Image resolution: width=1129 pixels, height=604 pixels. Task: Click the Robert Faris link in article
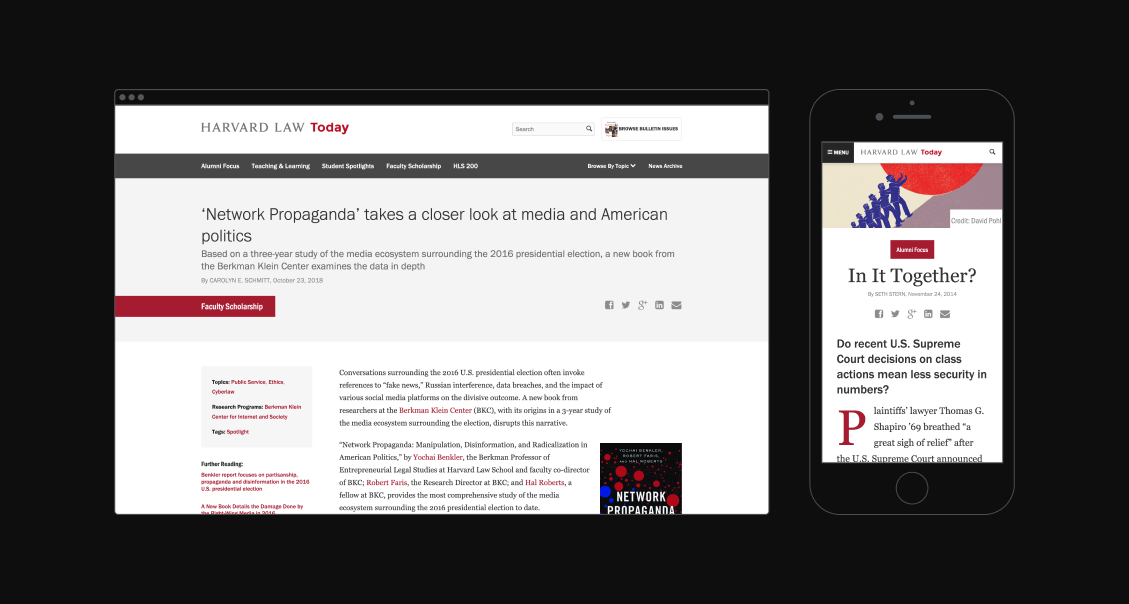click(387, 482)
